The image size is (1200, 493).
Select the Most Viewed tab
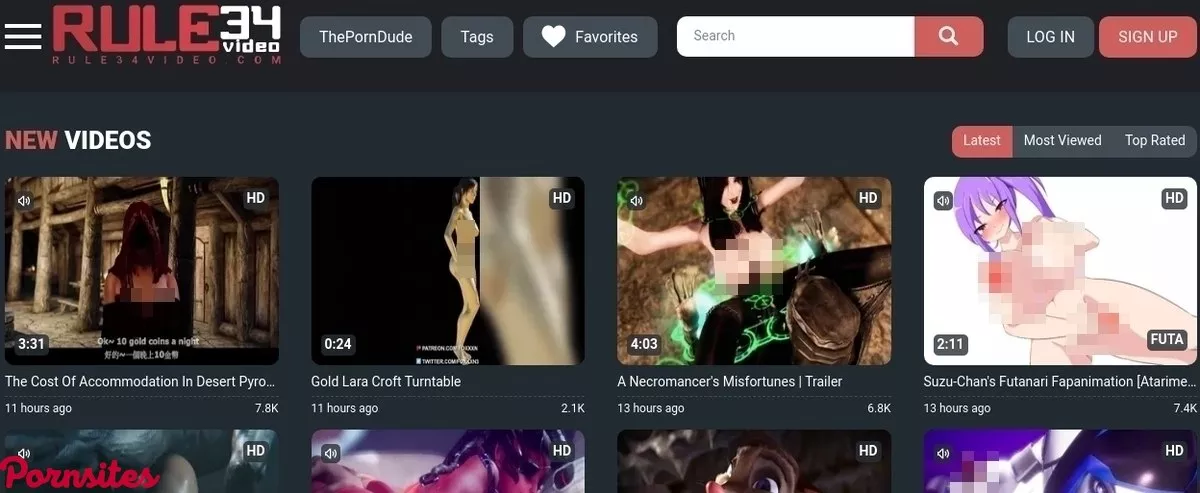[1062, 141]
